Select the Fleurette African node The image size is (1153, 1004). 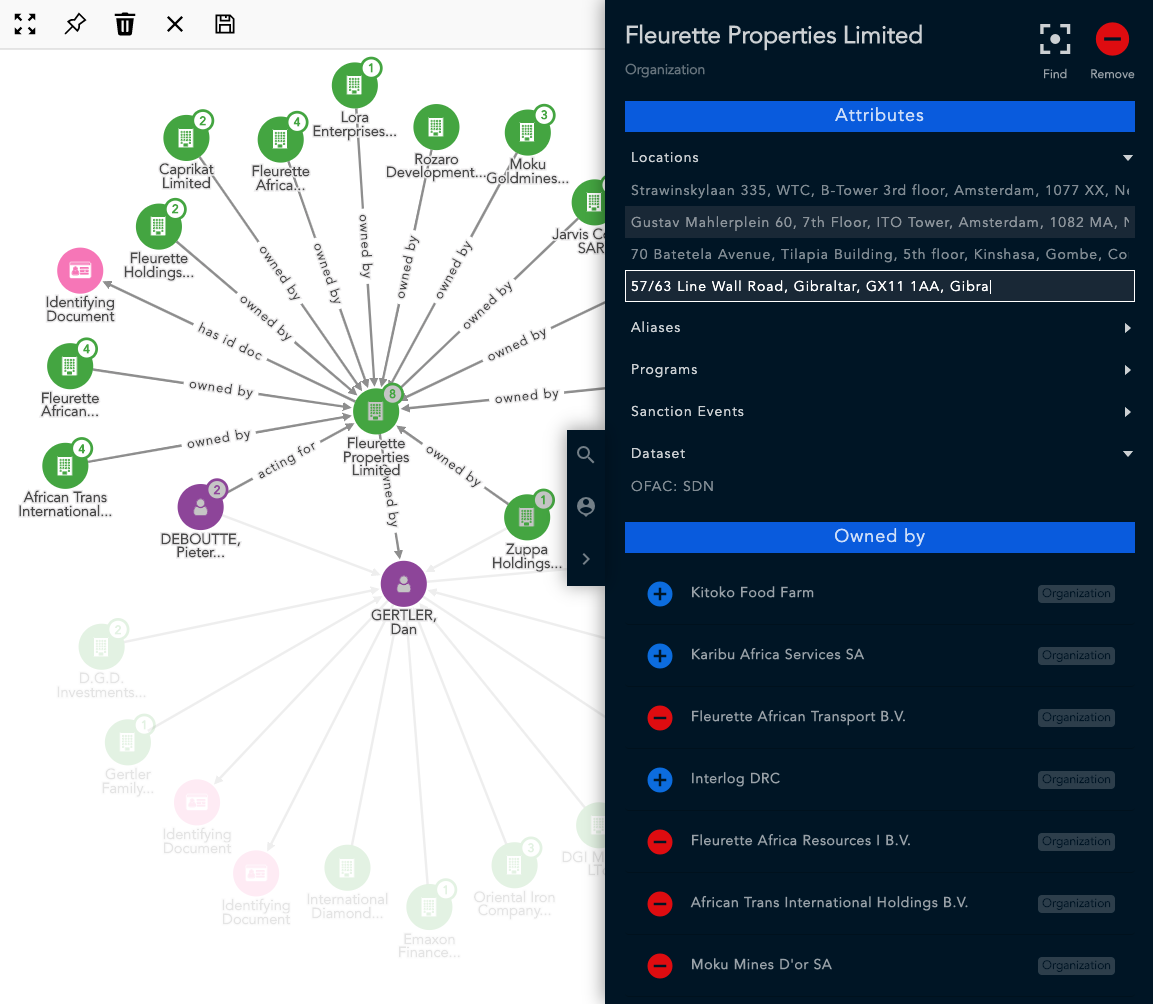70,366
